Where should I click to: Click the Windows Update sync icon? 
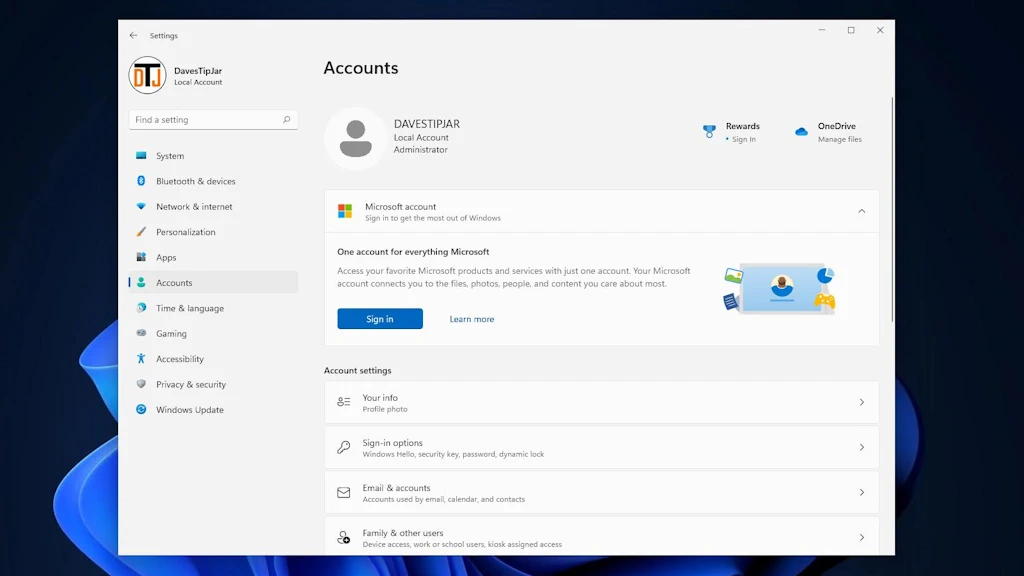coord(141,409)
